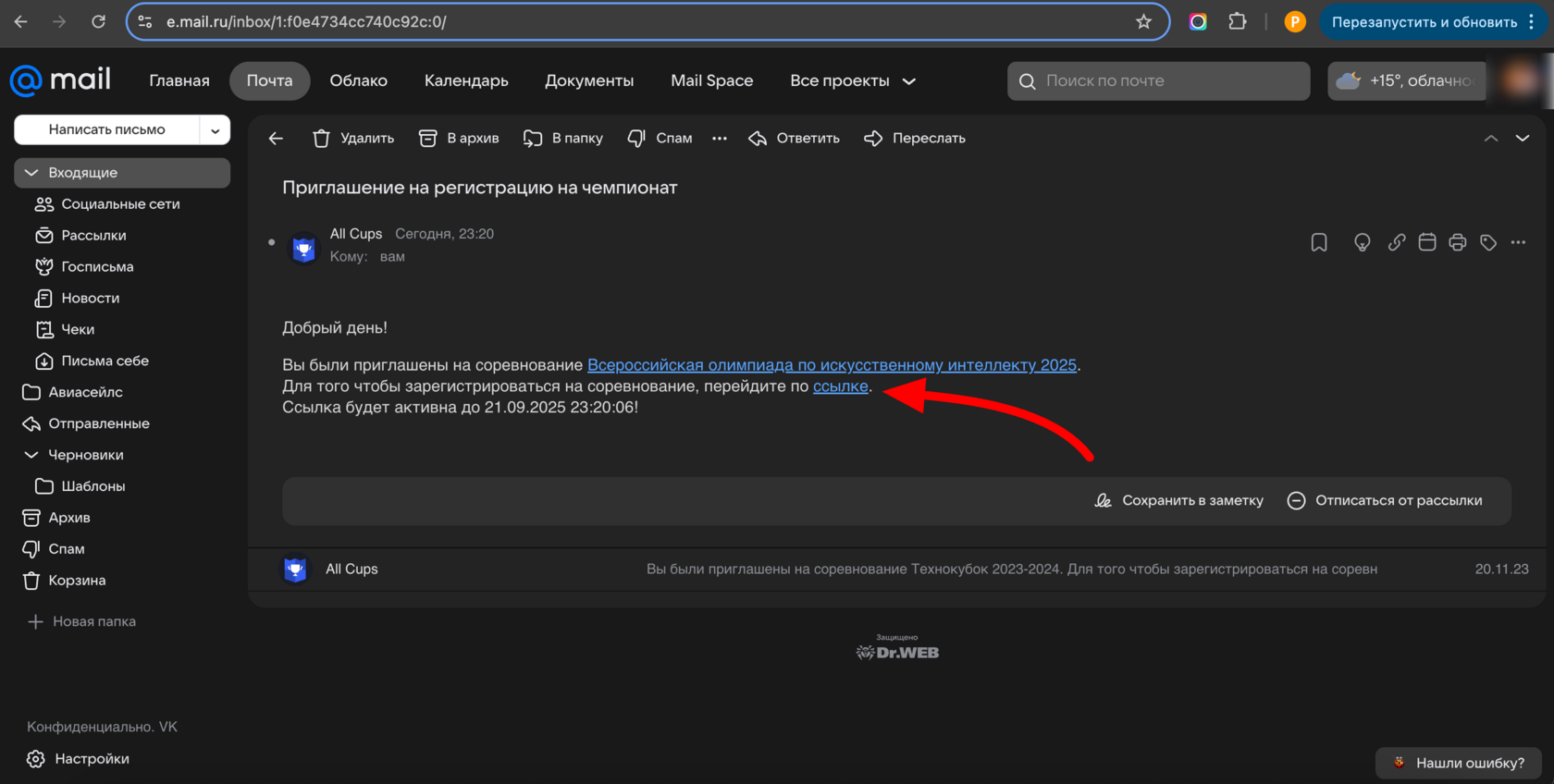Viewport: 1554px width, 784px height.
Task: Open Настройки at the sidebar bottom
Action: click(x=79, y=759)
